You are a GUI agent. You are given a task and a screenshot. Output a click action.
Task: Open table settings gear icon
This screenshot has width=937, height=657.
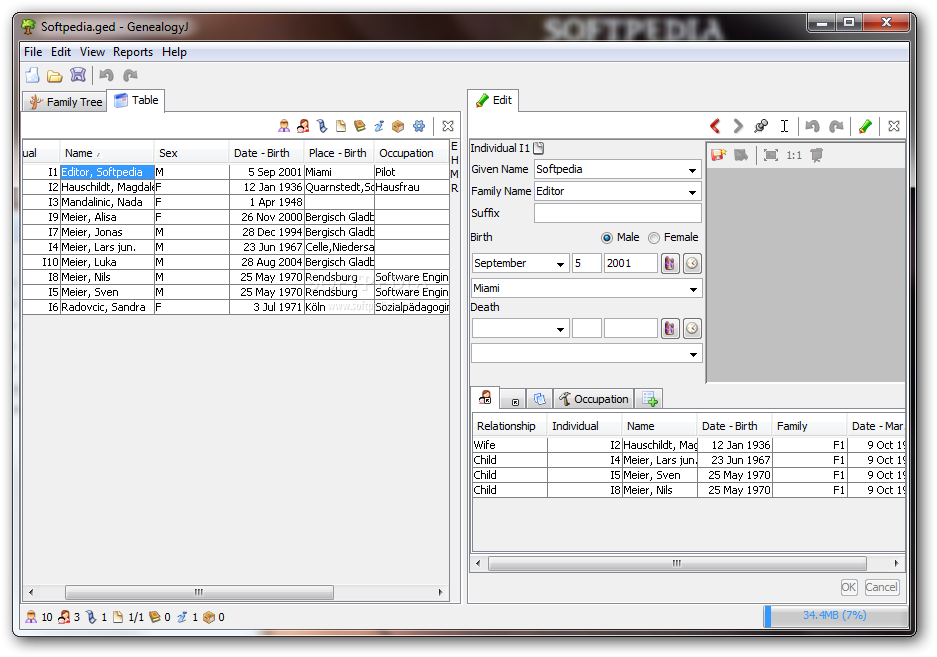[419, 126]
